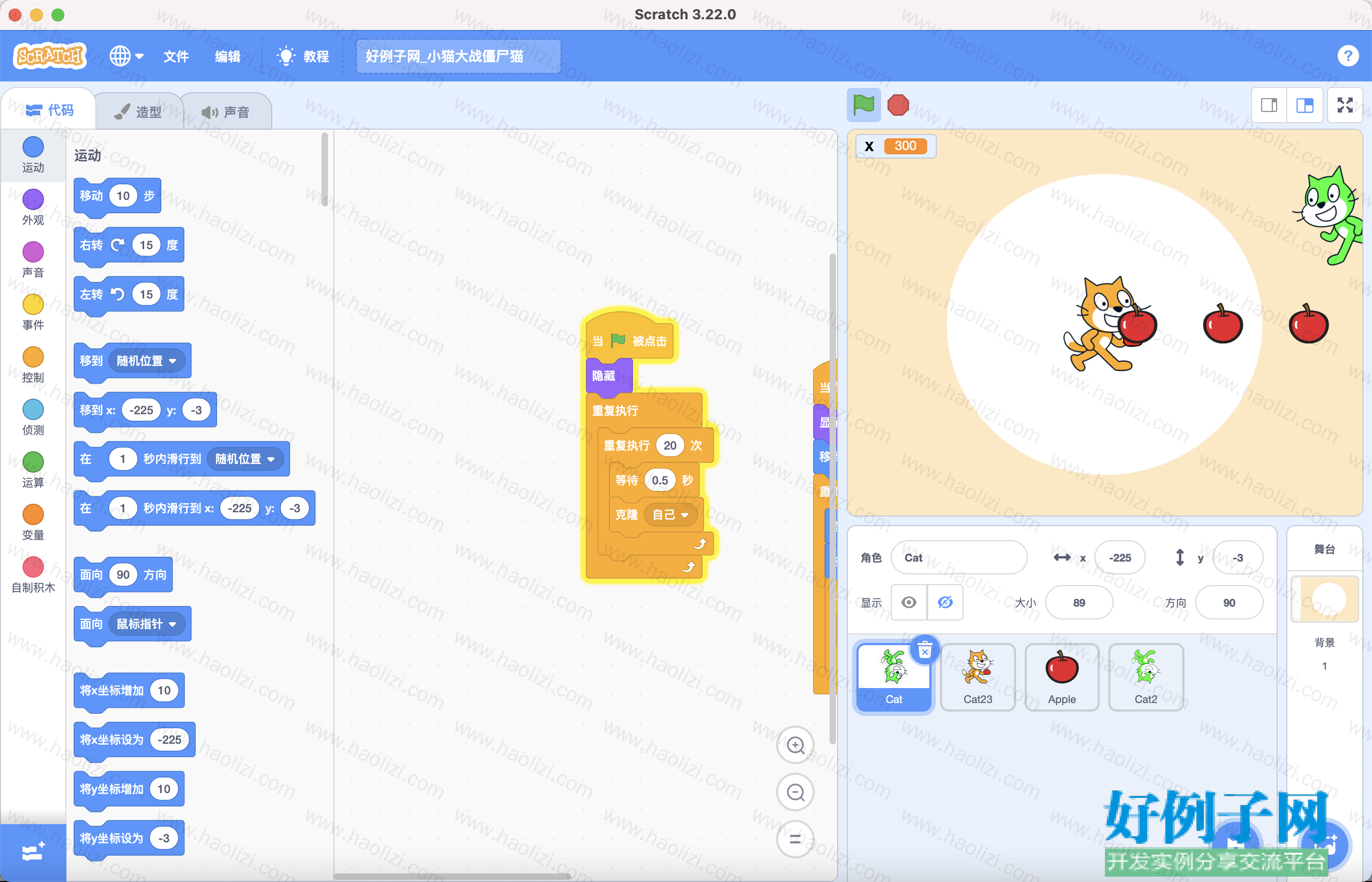Select the 事件 events category
Screen dimensions: 1372x882
pos(33,313)
